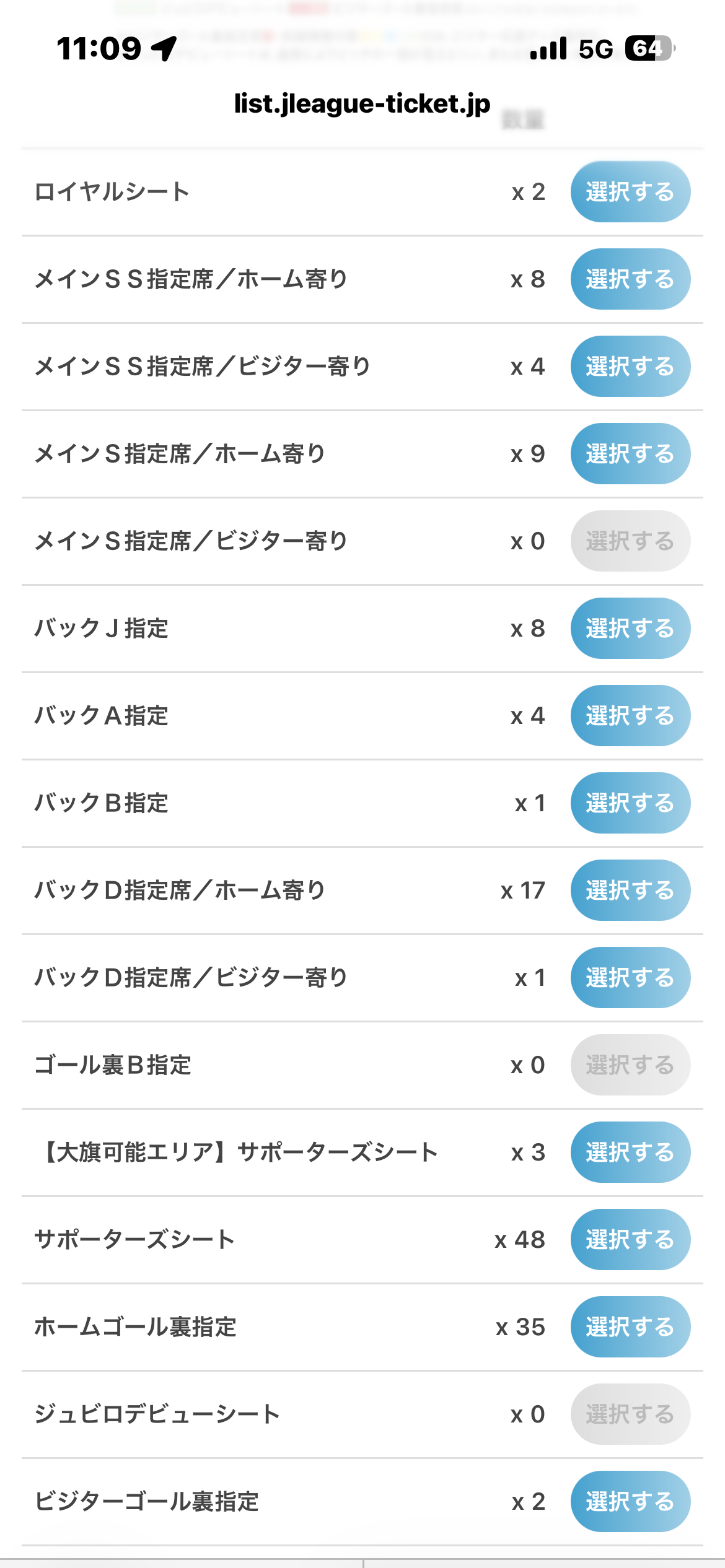Choose ホームゴール裏指定 選択する button
725x1568 pixels.
pos(630,1327)
